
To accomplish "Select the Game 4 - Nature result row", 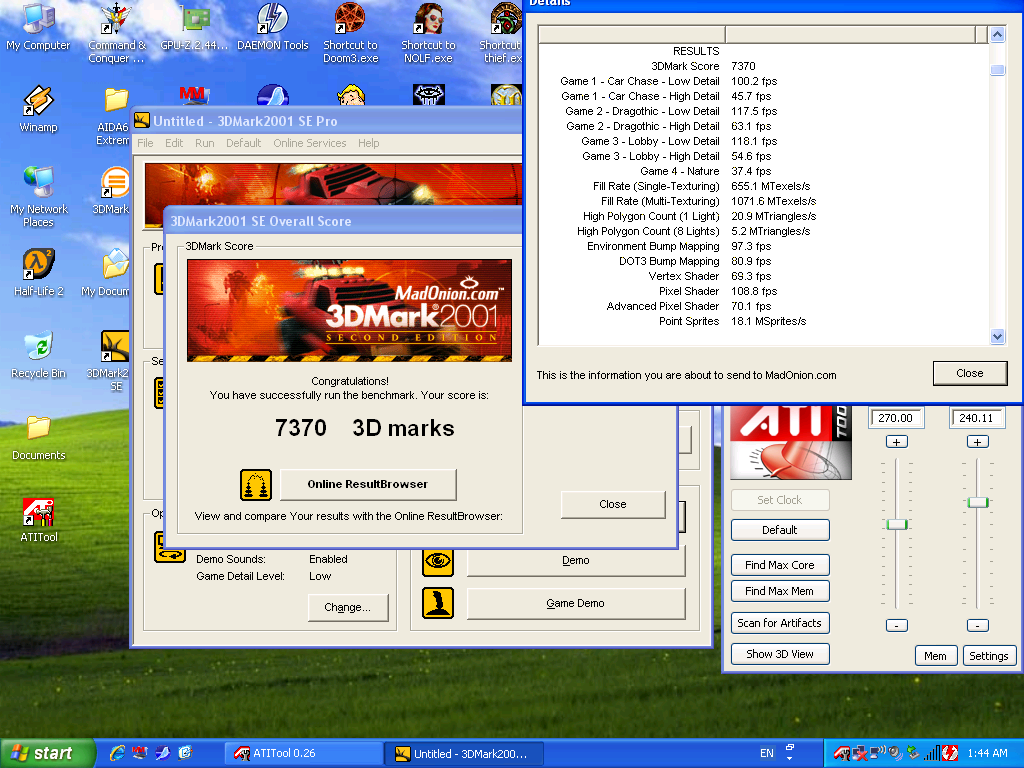I will click(x=763, y=171).
